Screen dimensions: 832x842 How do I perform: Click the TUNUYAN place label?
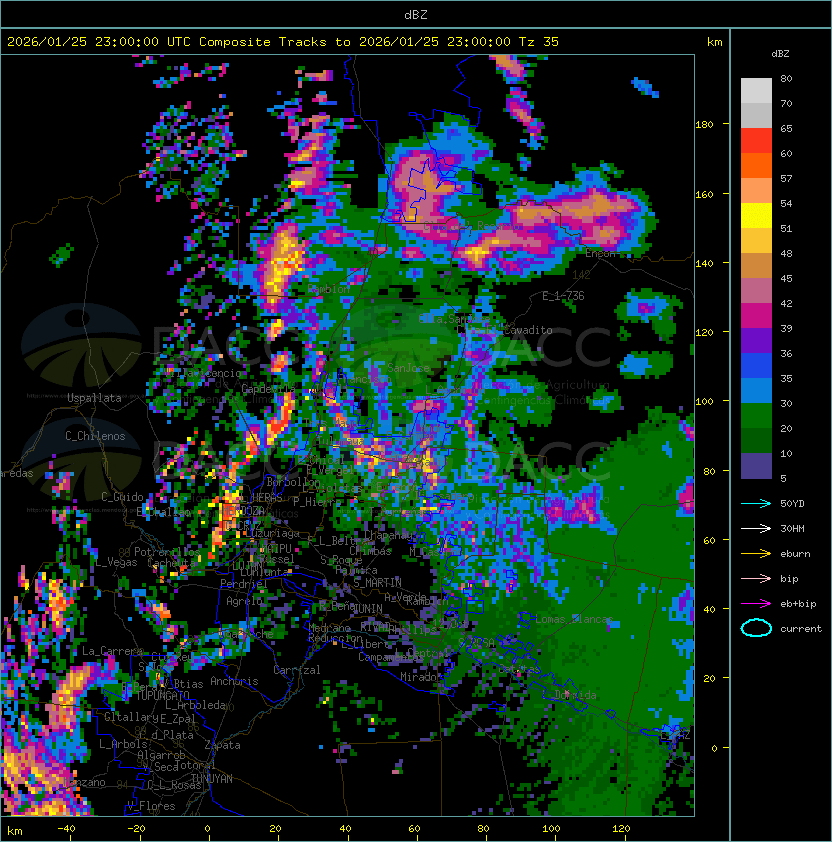212,779
